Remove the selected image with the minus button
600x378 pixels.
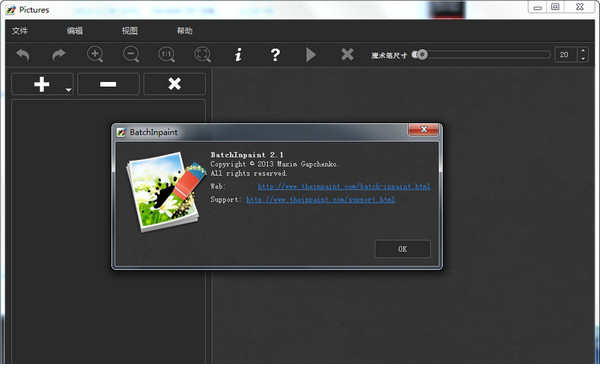pyautogui.click(x=108, y=84)
